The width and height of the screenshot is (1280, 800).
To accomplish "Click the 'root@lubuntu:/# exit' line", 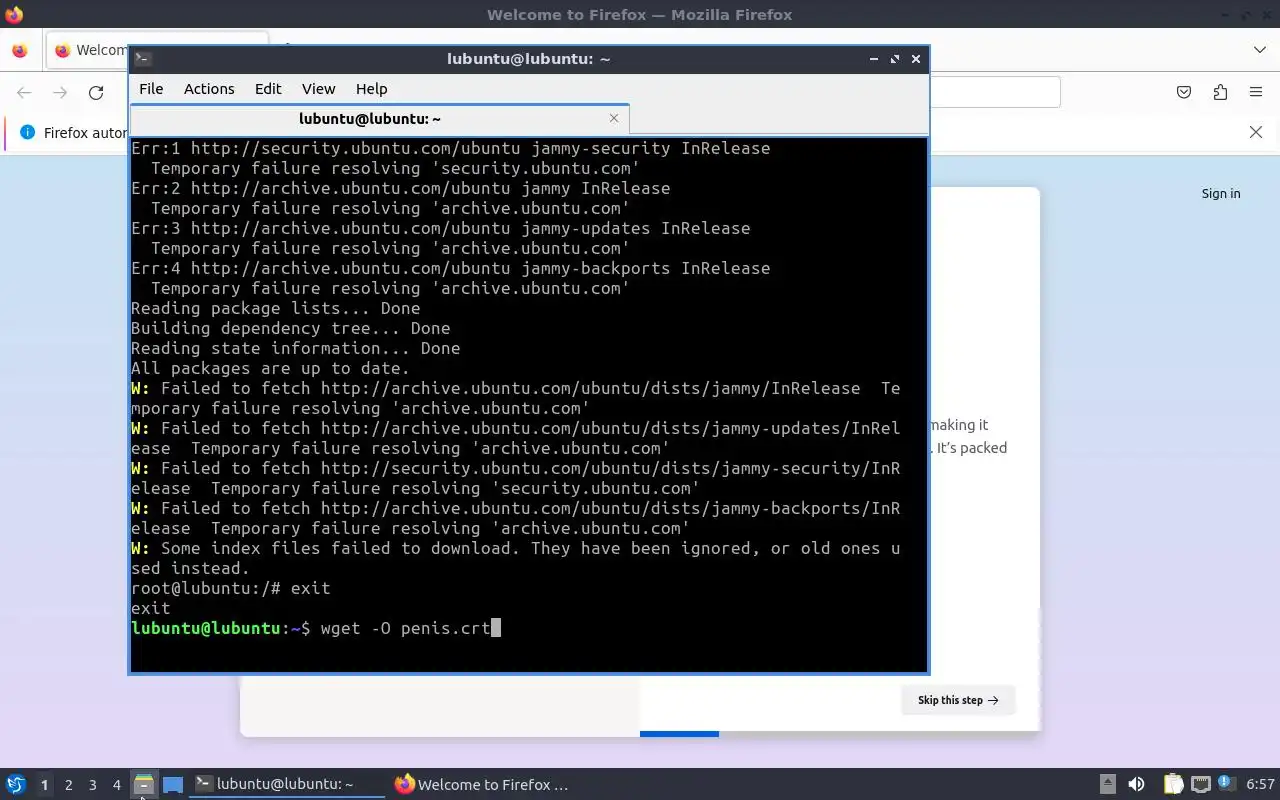I will pyautogui.click(x=231, y=588).
